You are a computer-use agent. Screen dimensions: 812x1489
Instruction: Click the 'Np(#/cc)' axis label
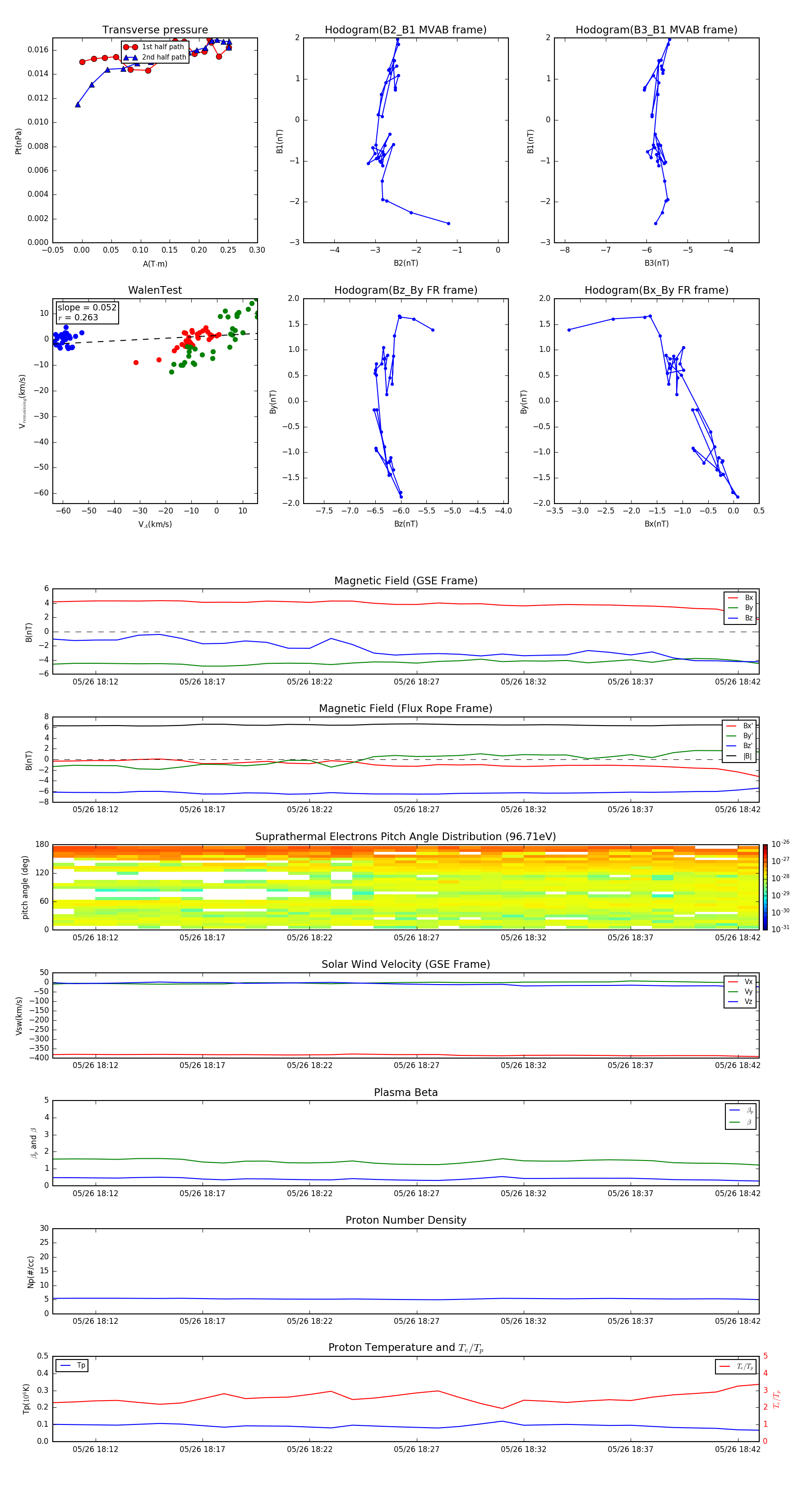31,1272
